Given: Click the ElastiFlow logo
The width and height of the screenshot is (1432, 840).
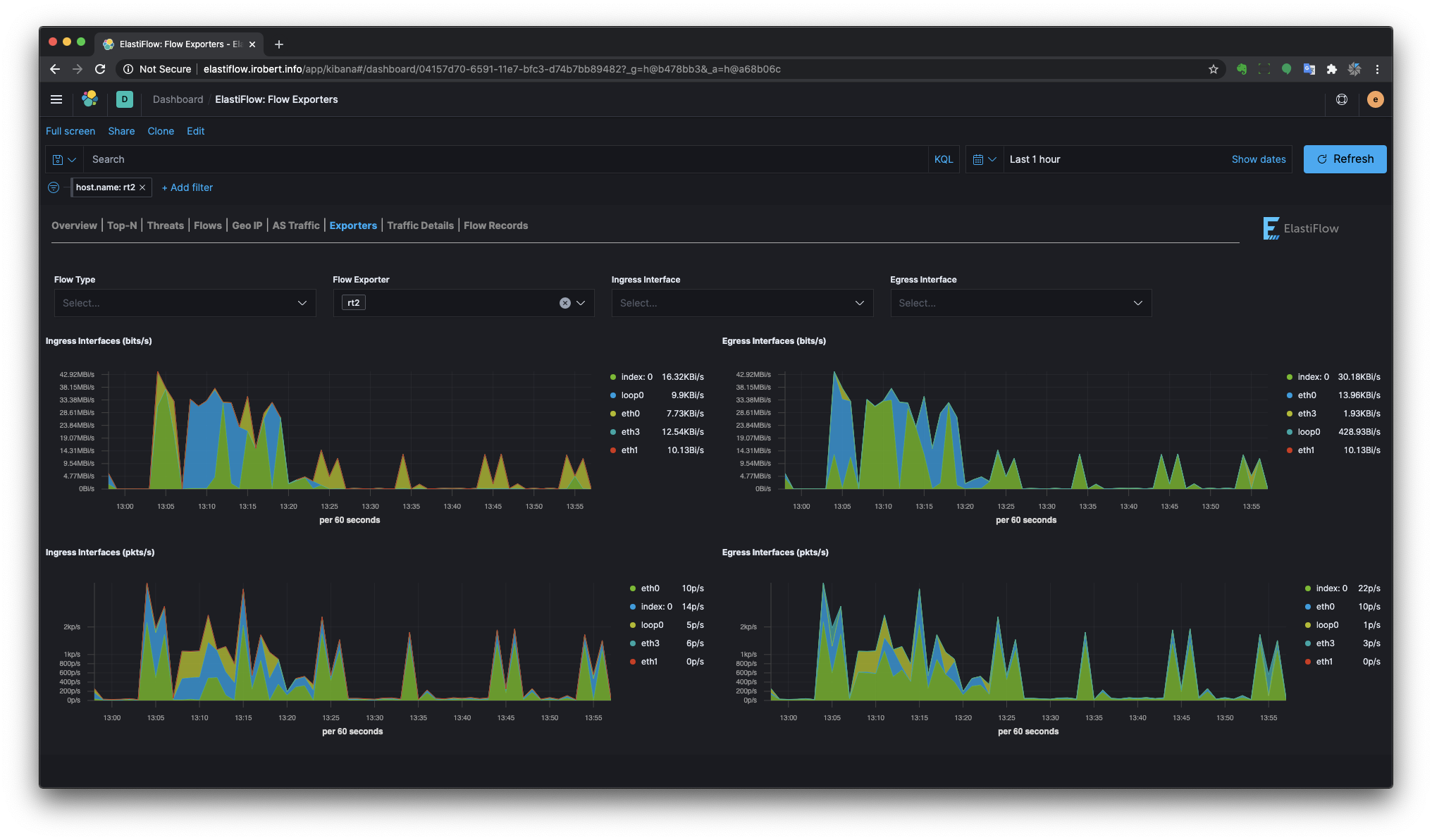Looking at the screenshot, I should 1301,228.
